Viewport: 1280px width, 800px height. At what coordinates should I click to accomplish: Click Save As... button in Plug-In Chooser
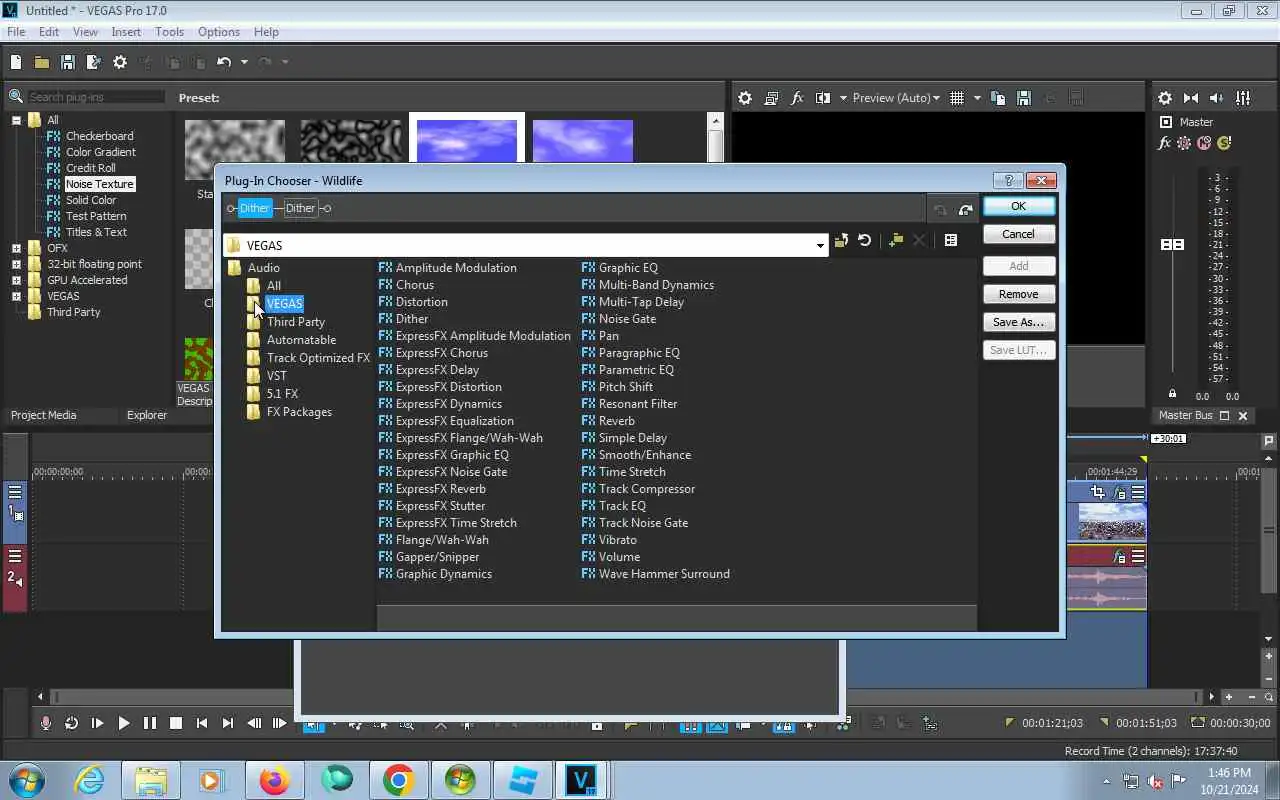[1018, 322]
